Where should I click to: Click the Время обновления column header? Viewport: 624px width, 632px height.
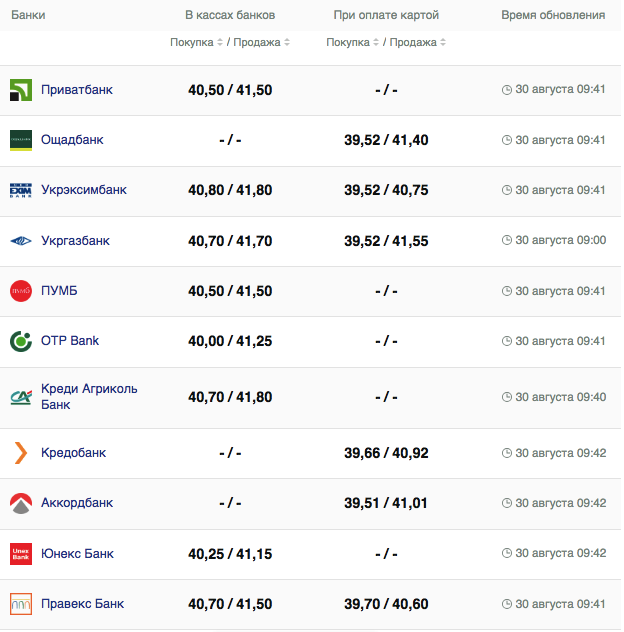pyautogui.click(x=553, y=16)
